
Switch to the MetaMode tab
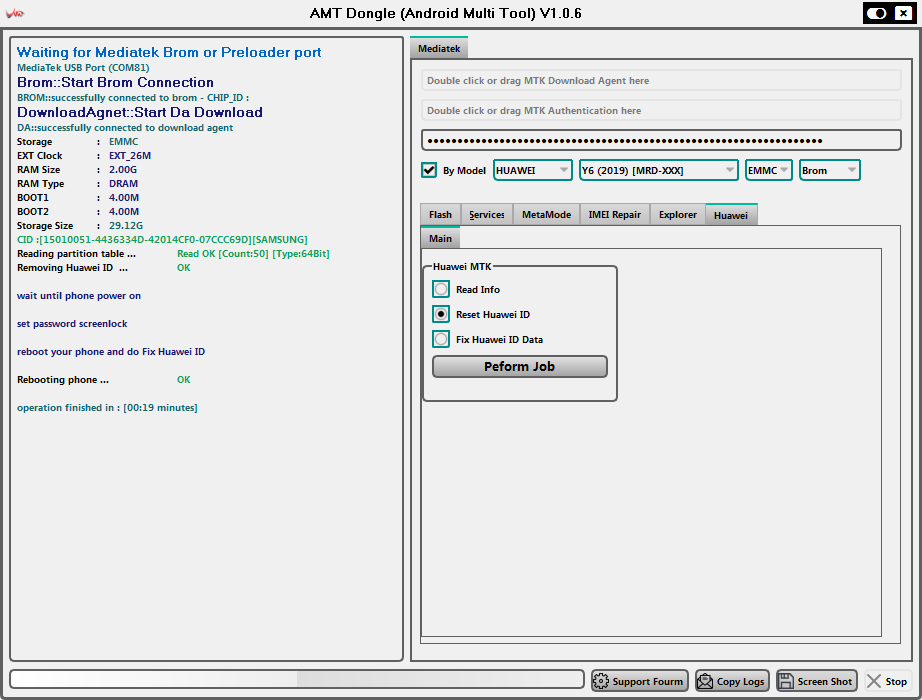pos(546,214)
